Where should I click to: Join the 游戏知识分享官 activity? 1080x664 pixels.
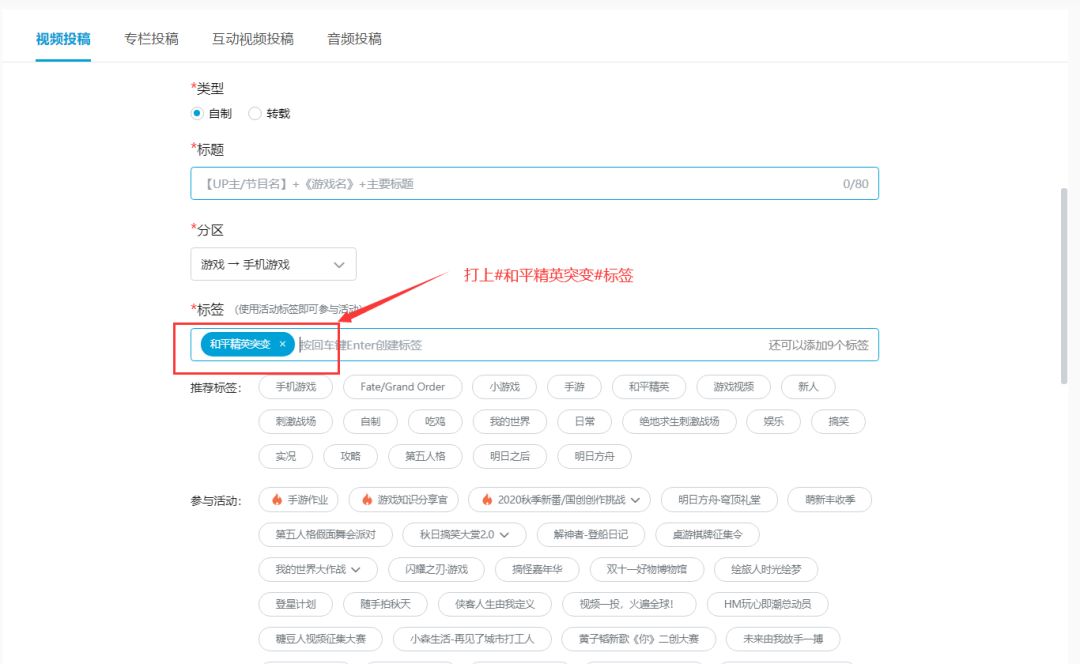click(404, 500)
